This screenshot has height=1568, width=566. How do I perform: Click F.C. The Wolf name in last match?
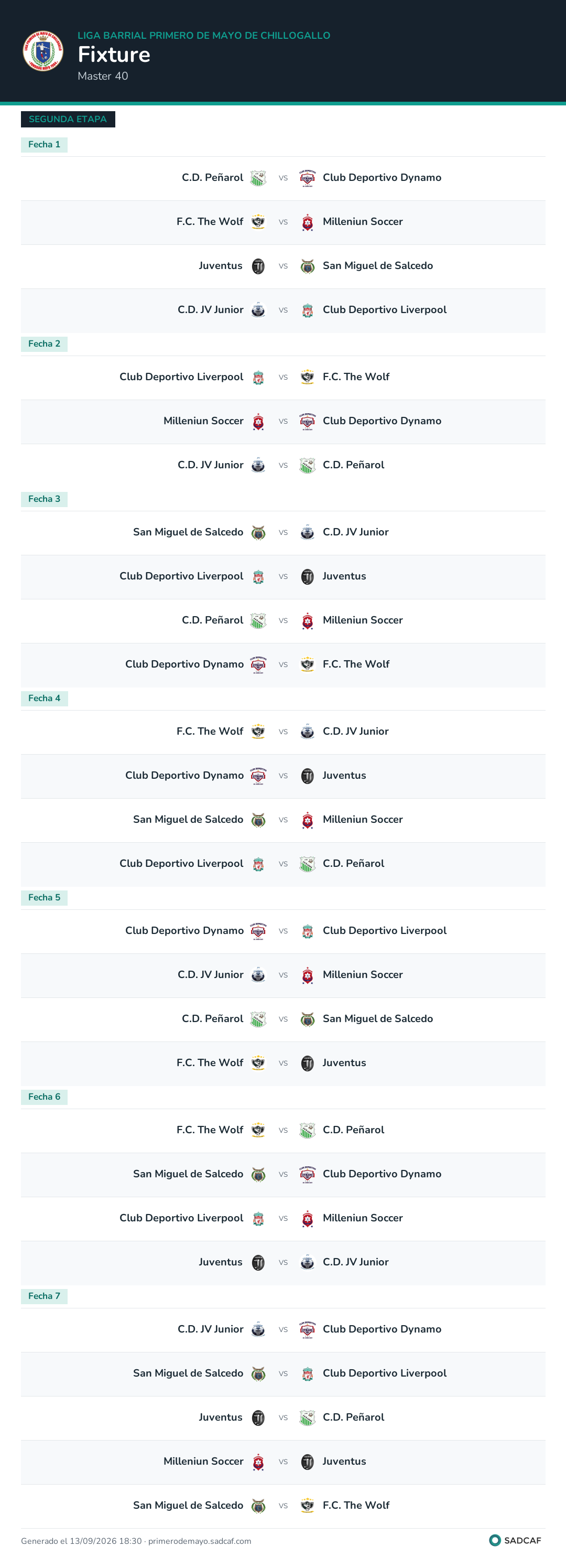pos(356,1505)
